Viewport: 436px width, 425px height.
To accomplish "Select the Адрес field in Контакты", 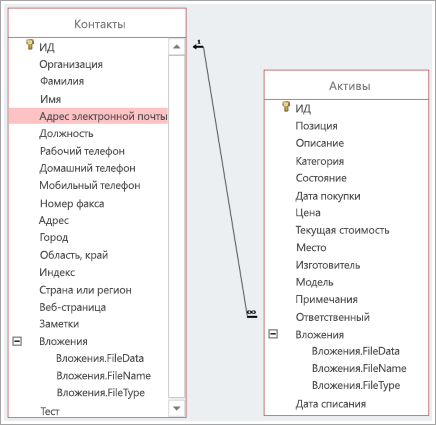I will [54, 221].
